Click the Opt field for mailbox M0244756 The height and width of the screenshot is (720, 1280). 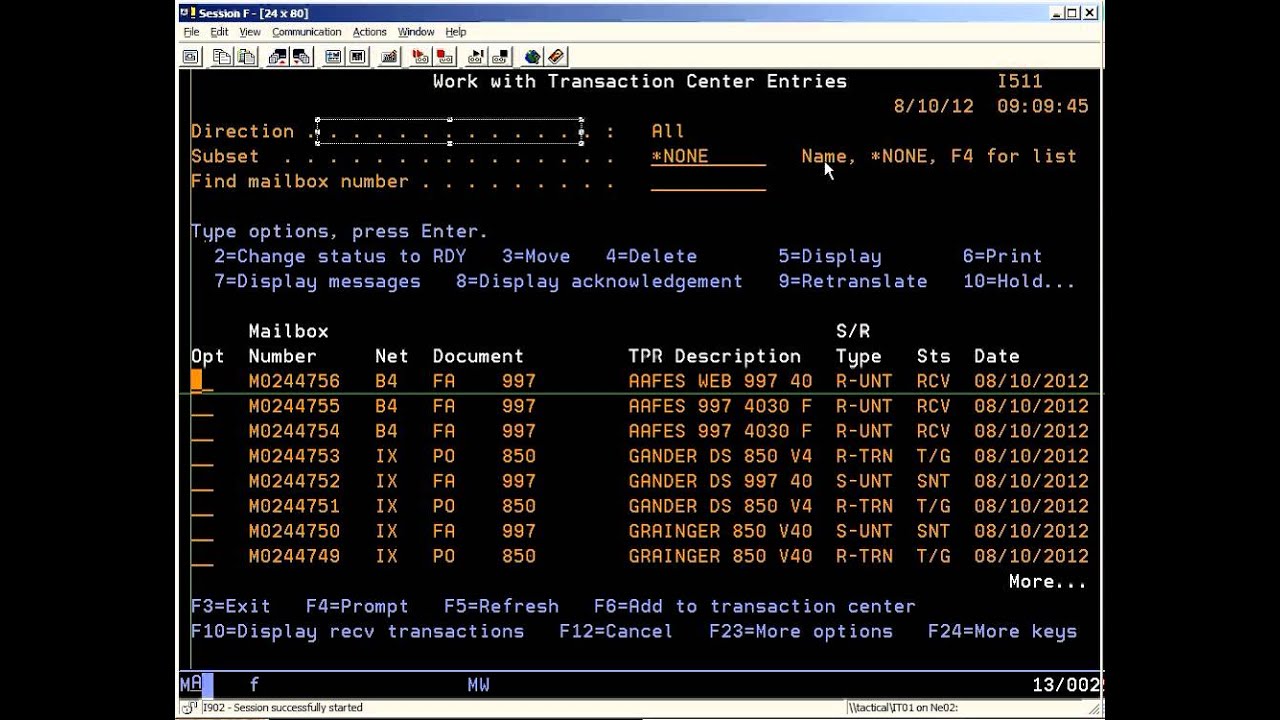tap(202, 382)
